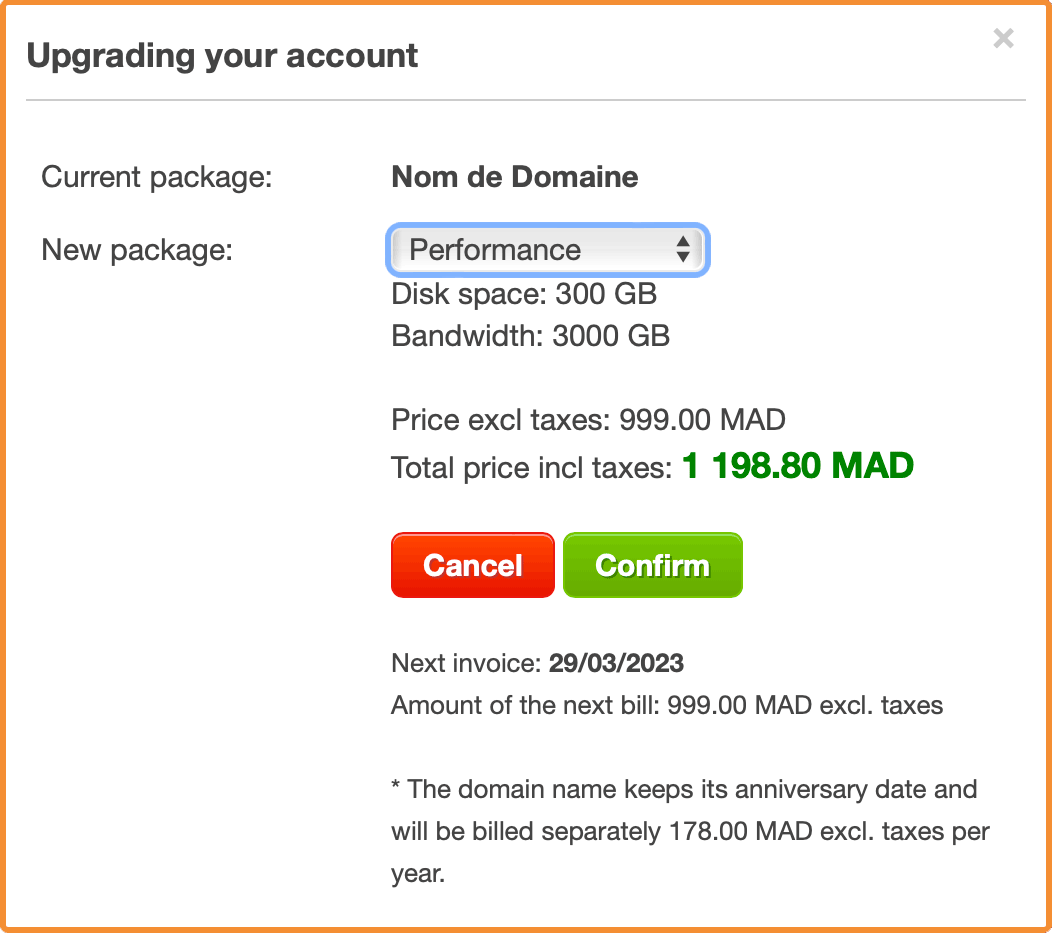1052x933 pixels.
Task: Click the up-down arrows of the package selector
Action: [x=683, y=250]
